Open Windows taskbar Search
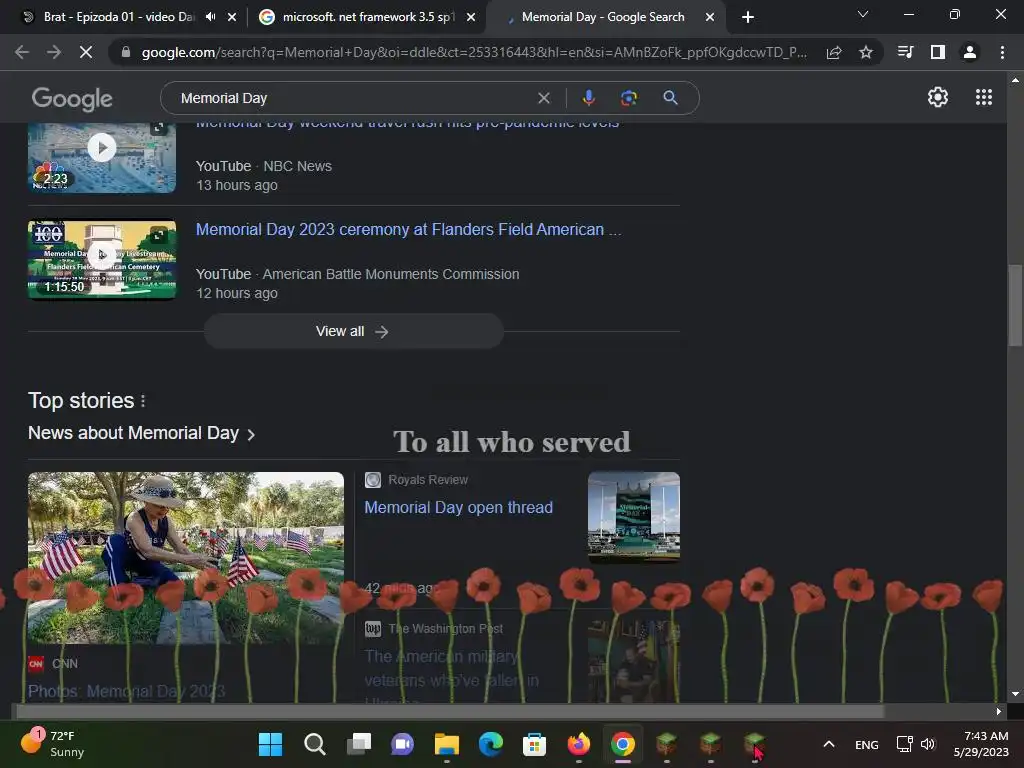1024x768 pixels. [x=315, y=744]
